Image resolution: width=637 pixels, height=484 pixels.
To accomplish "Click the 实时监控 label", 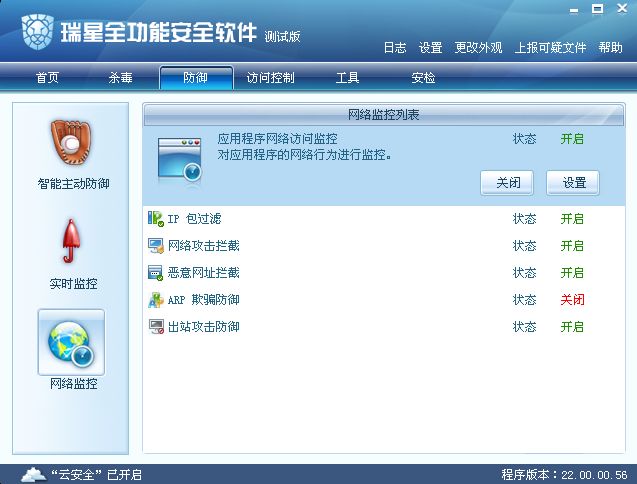I will 74,284.
